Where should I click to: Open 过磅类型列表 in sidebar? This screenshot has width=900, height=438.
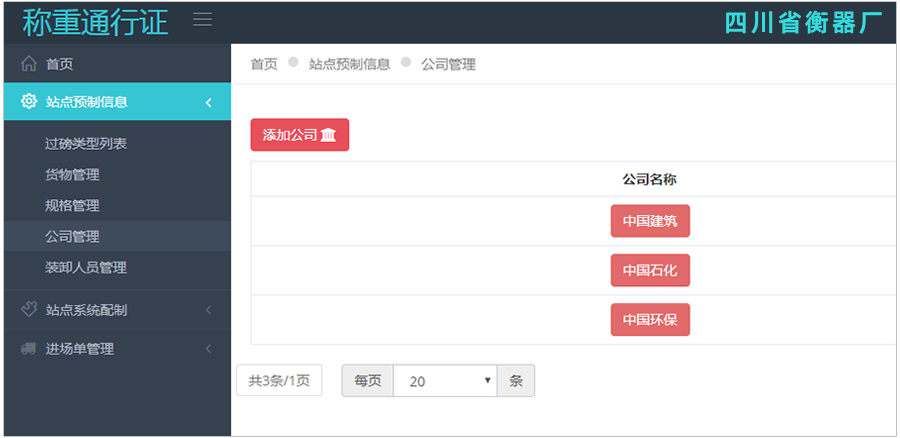[86, 144]
